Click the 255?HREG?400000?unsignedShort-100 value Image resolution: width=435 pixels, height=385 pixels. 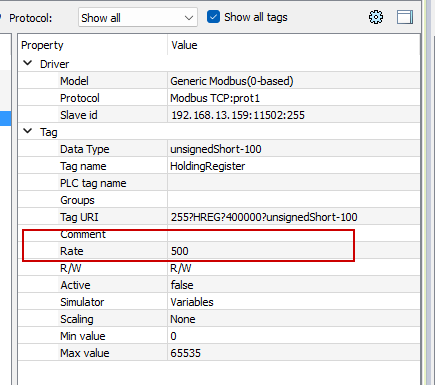pos(264,217)
